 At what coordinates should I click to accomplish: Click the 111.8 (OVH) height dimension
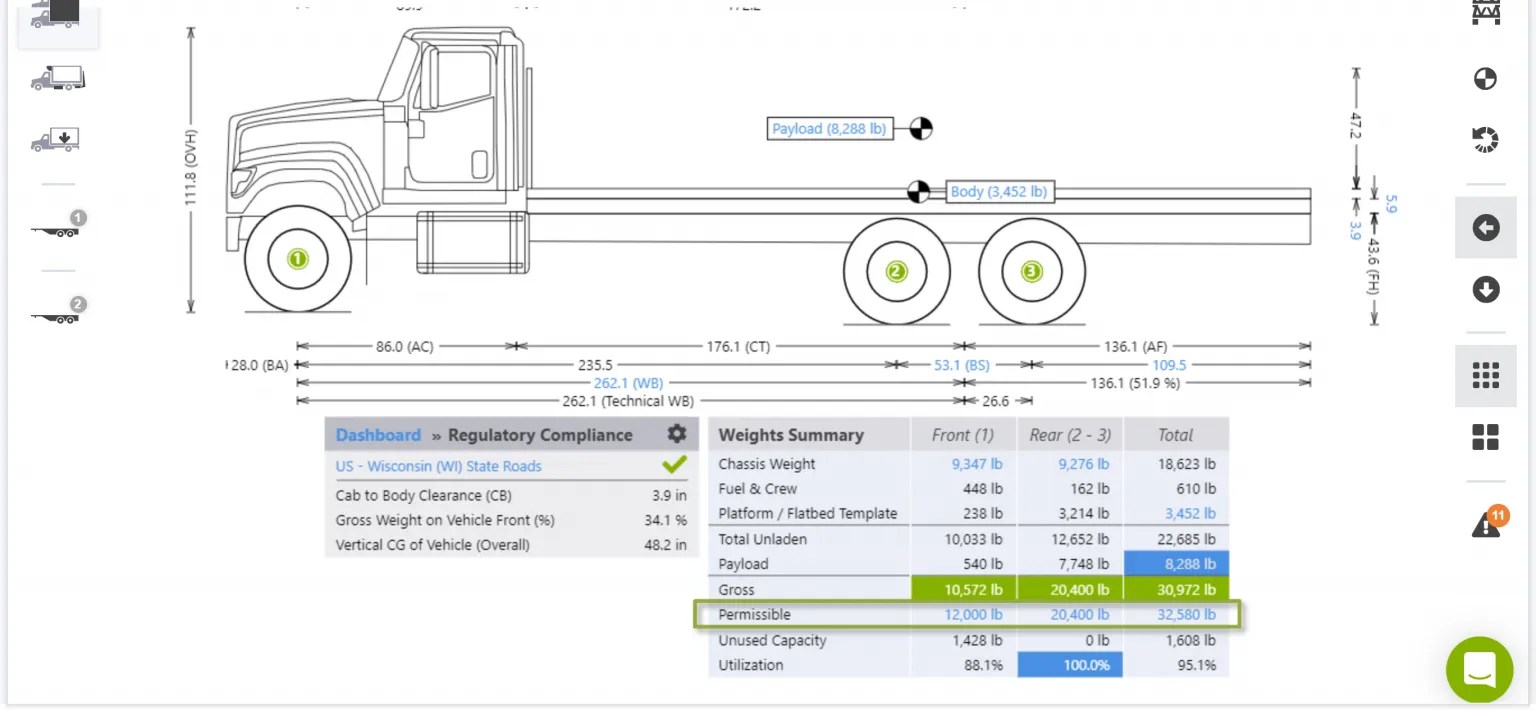pos(190,168)
